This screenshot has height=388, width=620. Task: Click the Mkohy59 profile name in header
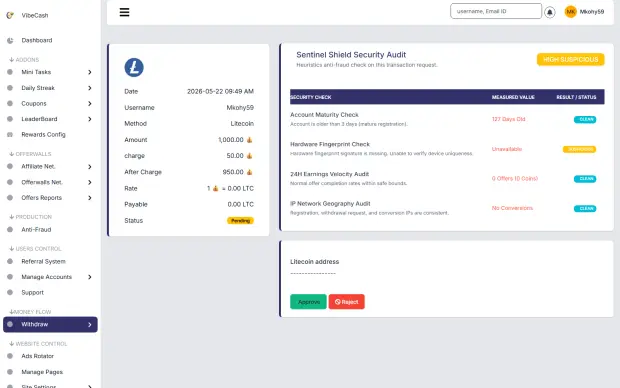(592, 12)
